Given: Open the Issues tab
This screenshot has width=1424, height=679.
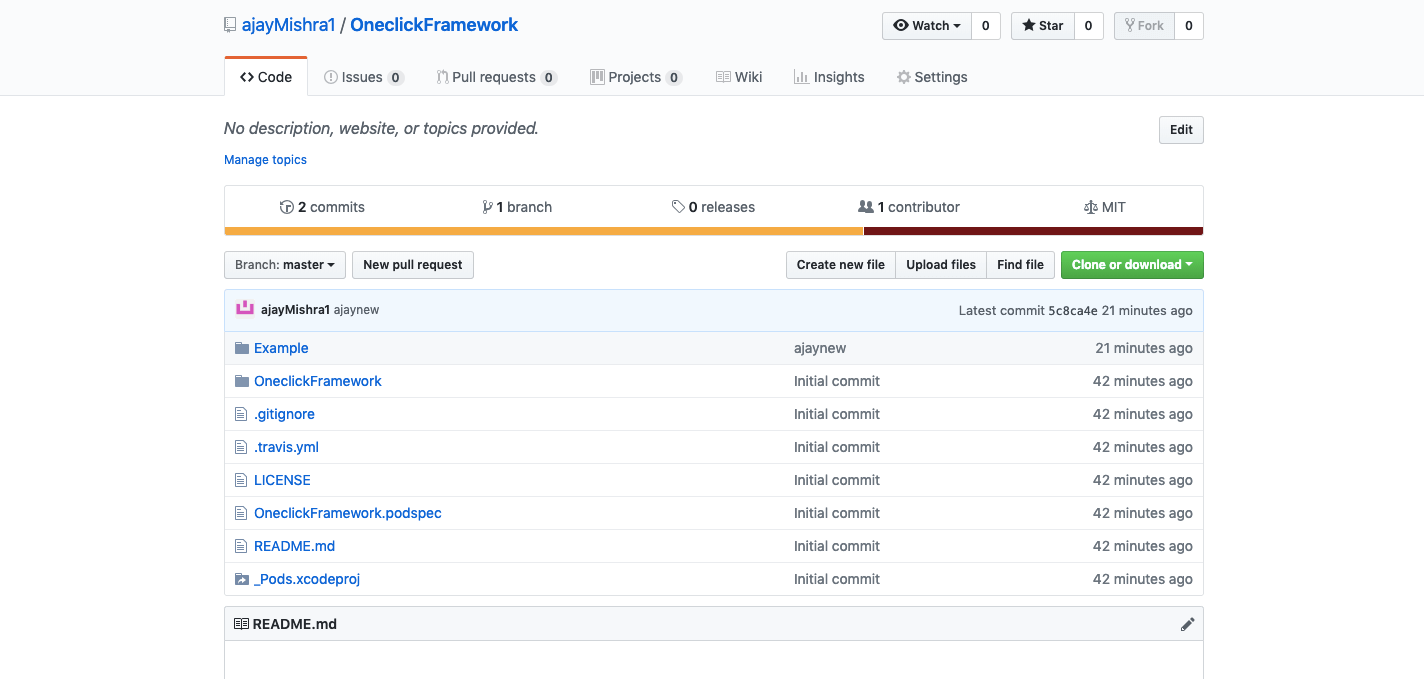Looking at the screenshot, I should 364,77.
